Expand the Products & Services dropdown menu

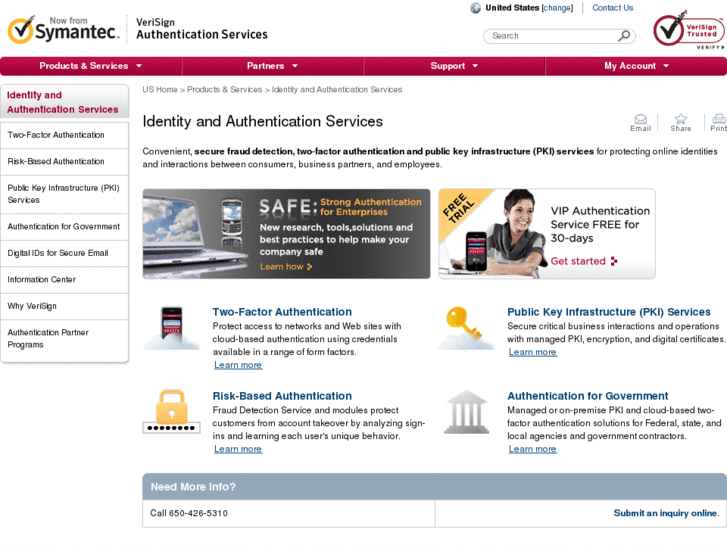(91, 66)
